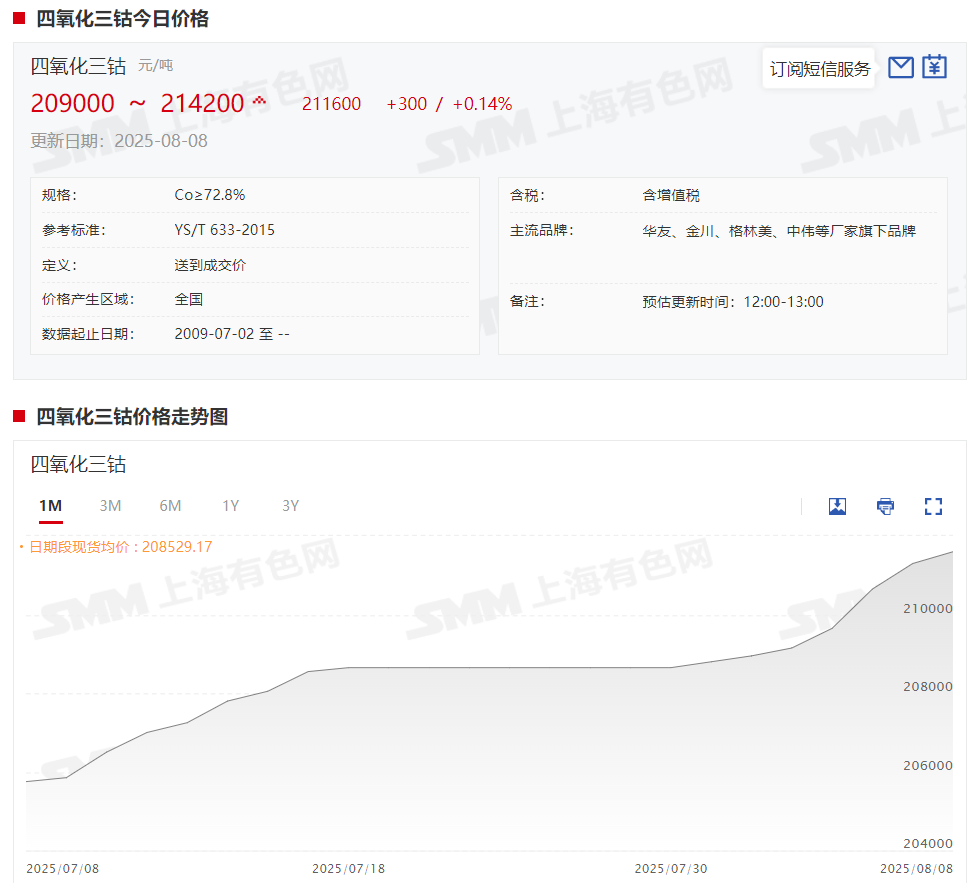This screenshot has height=883, width=972.
Task: Click the average price 211600 value
Action: coord(331,104)
